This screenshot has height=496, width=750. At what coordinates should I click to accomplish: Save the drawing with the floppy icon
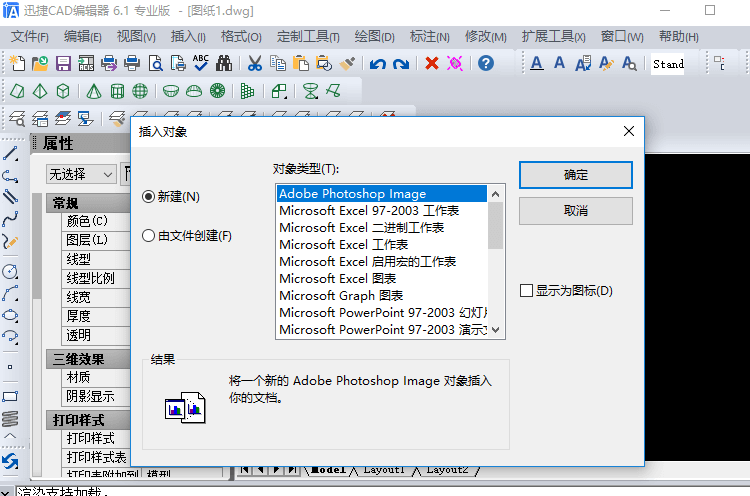pyautogui.click(x=63, y=63)
